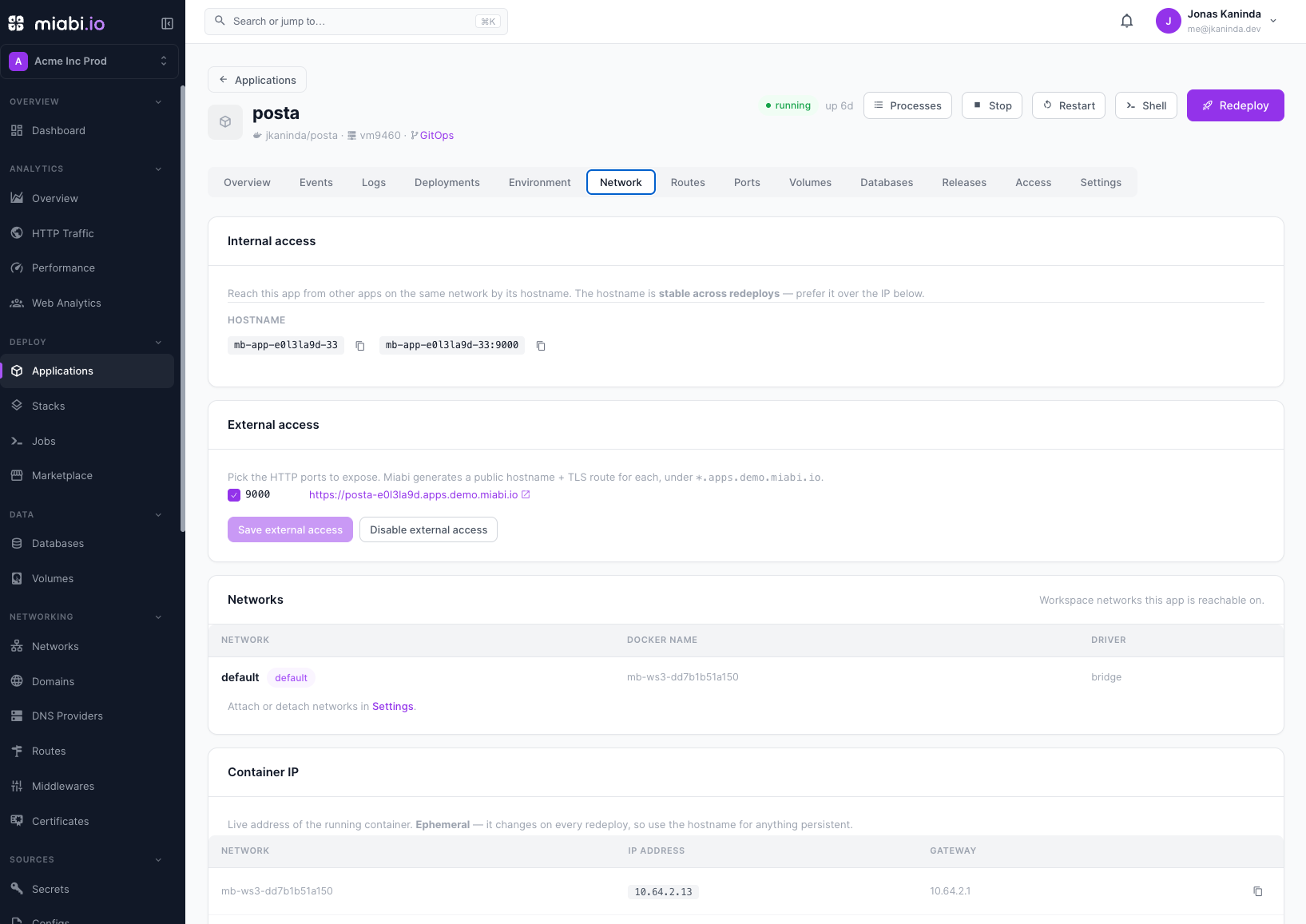Follow the Settings link under Networks

[x=393, y=707]
